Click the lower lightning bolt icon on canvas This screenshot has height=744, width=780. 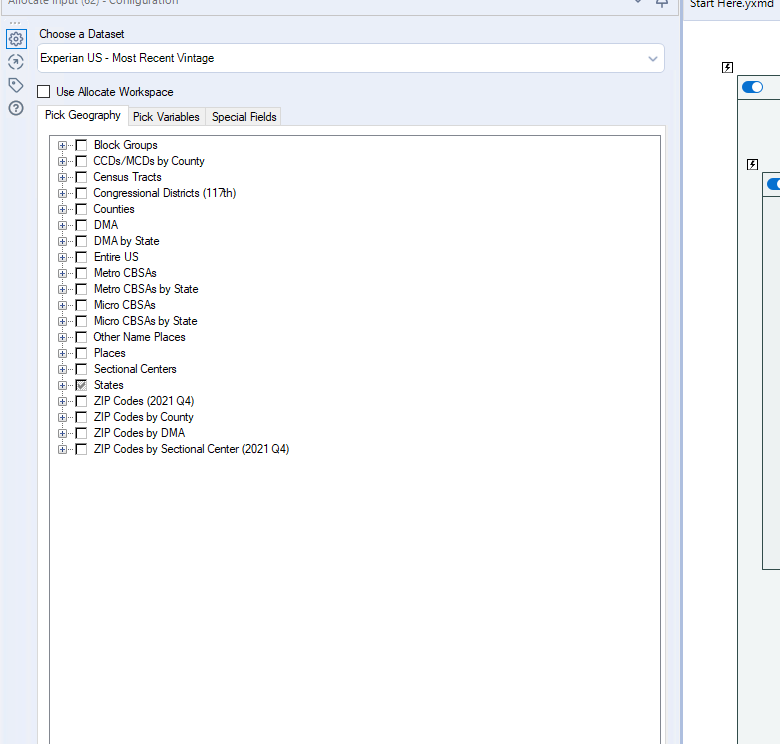752,165
